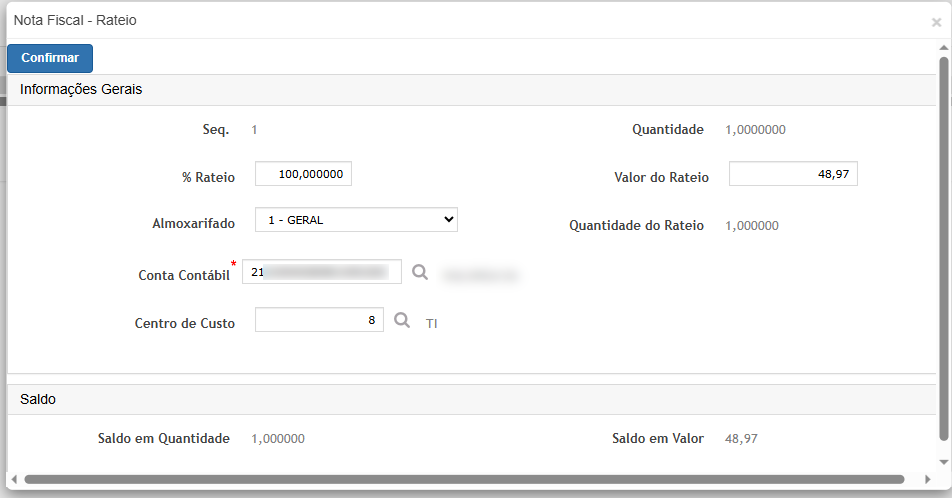Click the horizontal scrollbar thumb at bottom
The height and width of the screenshot is (498, 952).
tap(464, 479)
